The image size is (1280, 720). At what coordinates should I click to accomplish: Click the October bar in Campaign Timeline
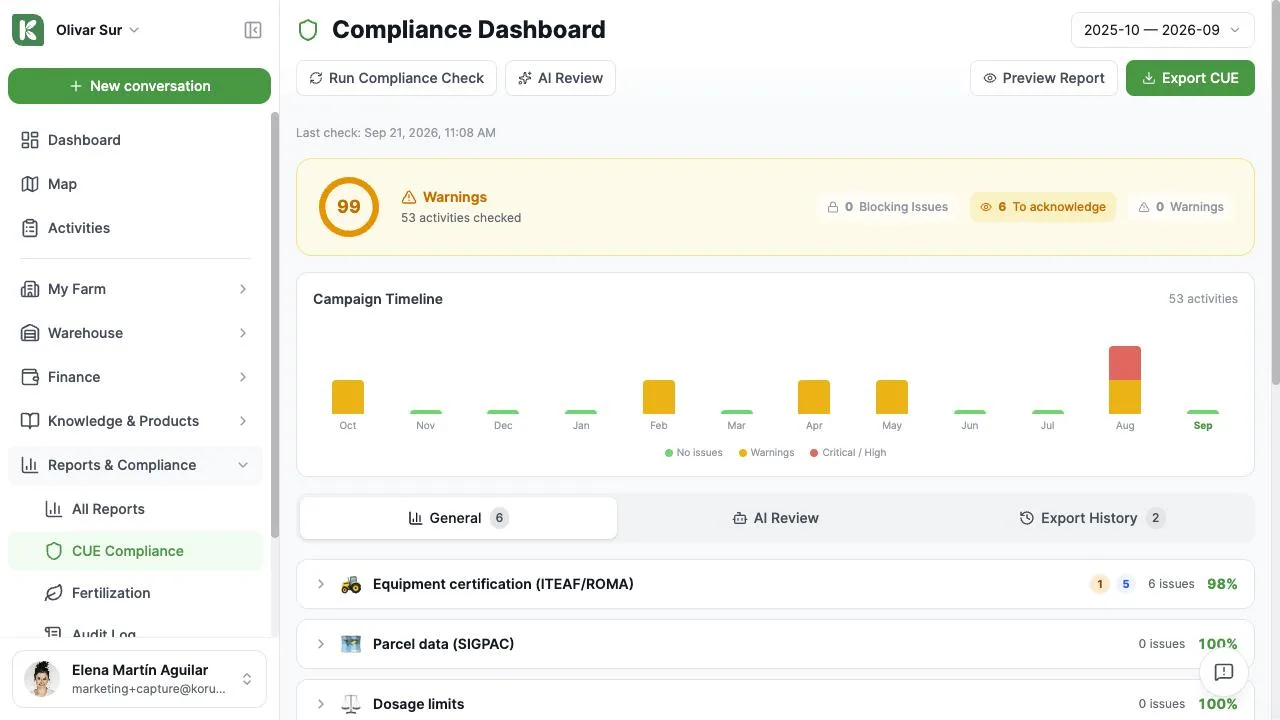tap(348, 397)
